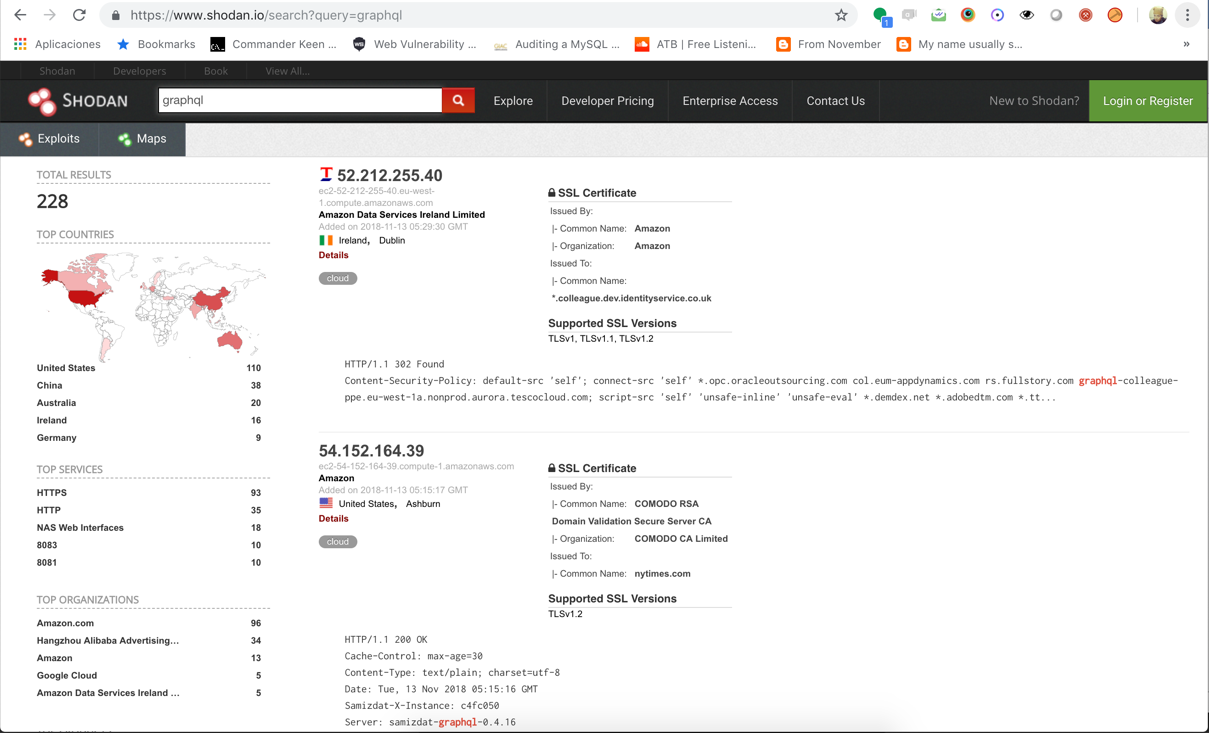Open result IP 52.212.255.40
The width and height of the screenshot is (1209, 733).
(389, 175)
